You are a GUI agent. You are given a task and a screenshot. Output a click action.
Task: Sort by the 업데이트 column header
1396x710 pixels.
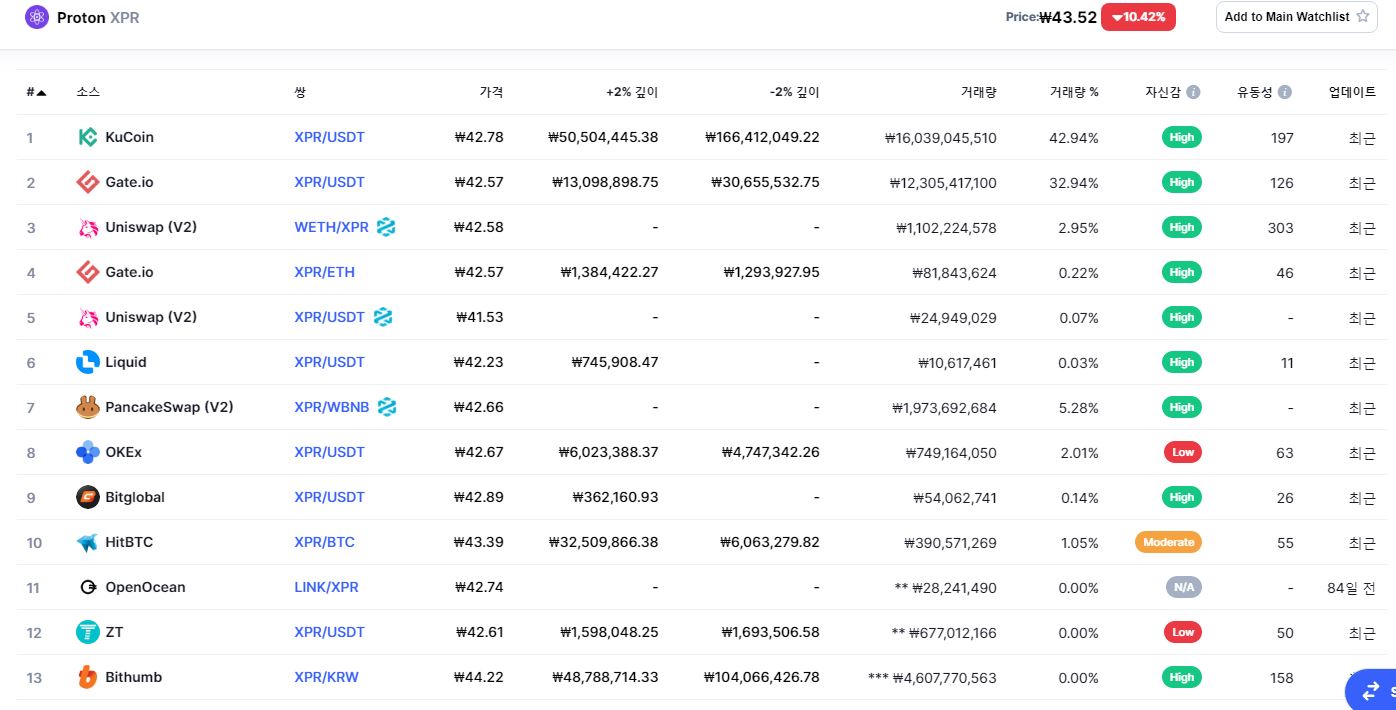1352,92
